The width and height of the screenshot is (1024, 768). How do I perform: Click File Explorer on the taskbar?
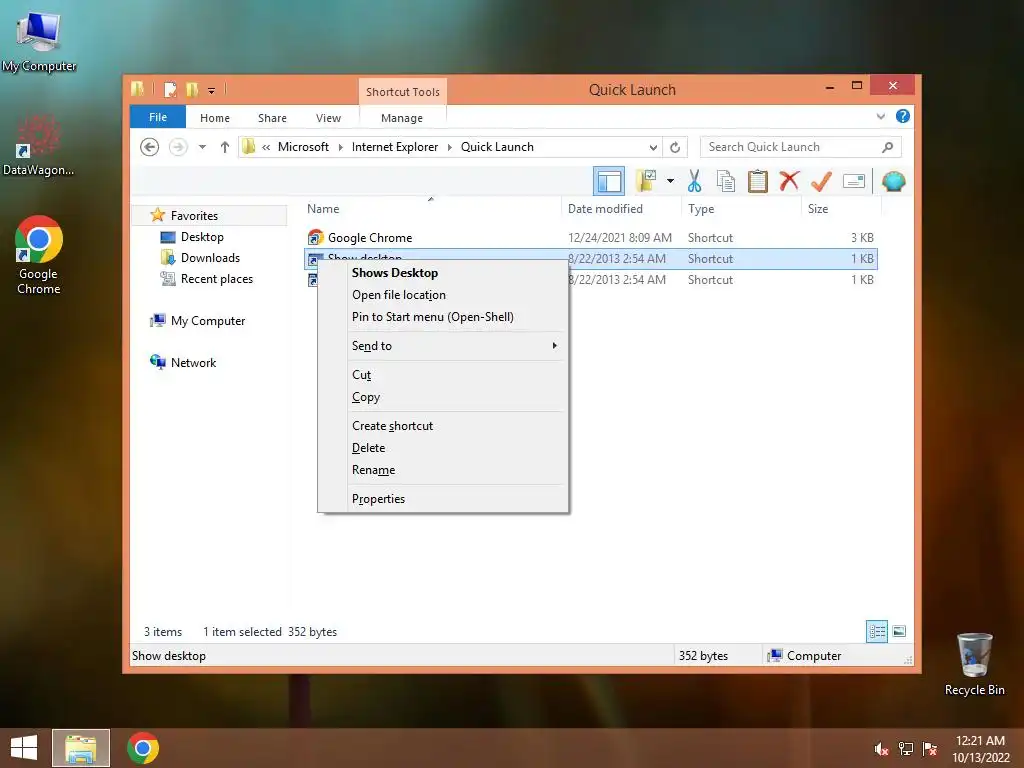tap(81, 748)
